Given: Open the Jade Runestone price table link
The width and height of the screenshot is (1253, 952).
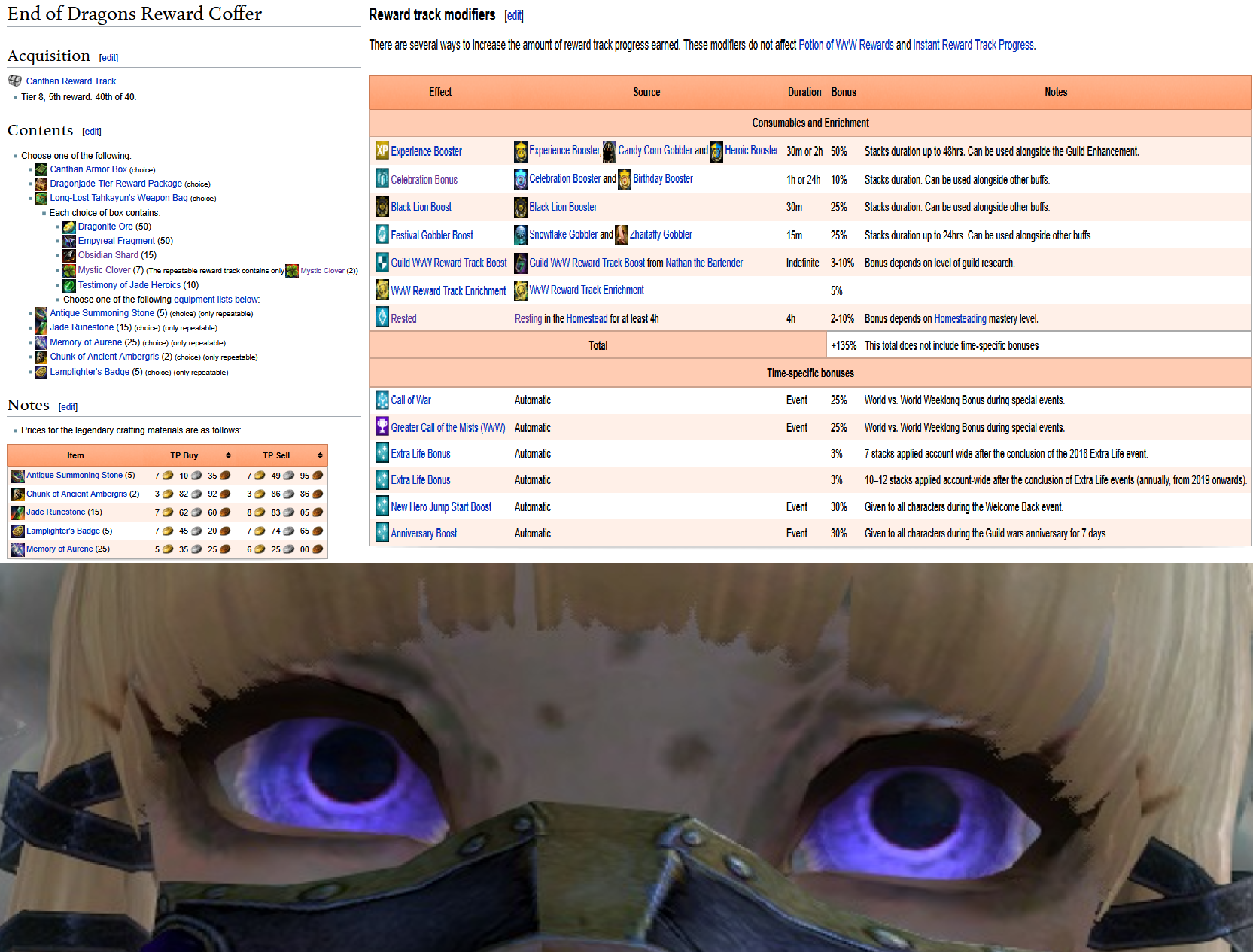Looking at the screenshot, I should point(56,512).
